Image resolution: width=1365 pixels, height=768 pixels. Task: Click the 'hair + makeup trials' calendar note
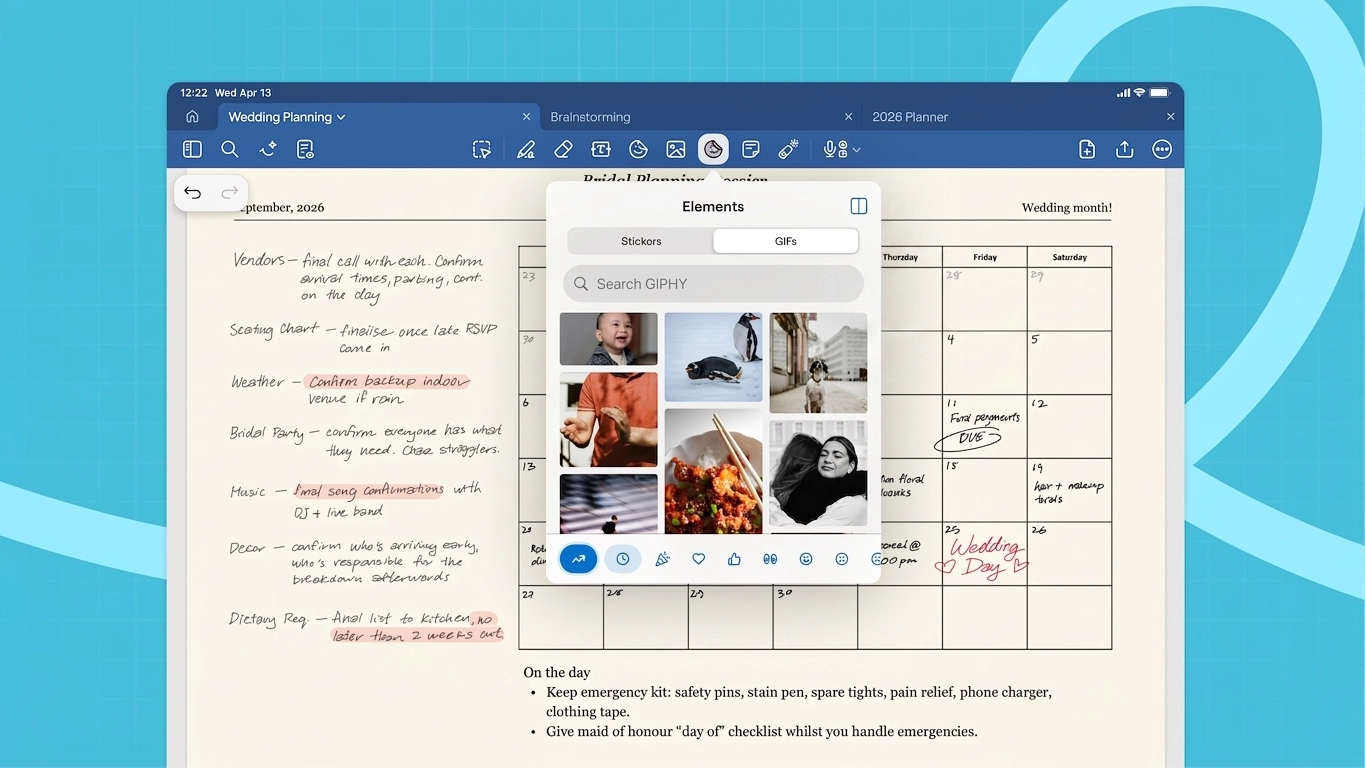click(x=1068, y=492)
